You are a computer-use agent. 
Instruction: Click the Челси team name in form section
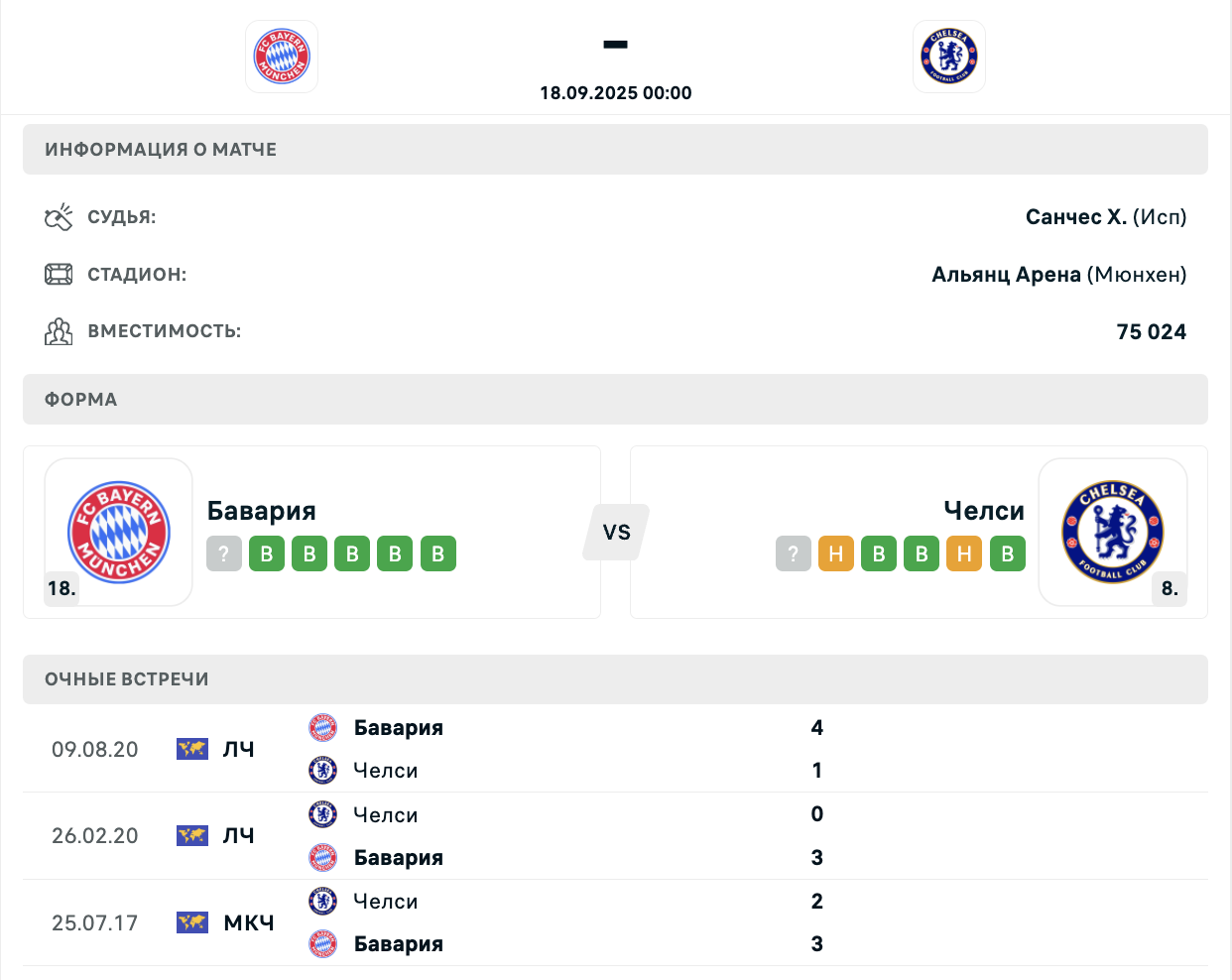pyautogui.click(x=984, y=511)
